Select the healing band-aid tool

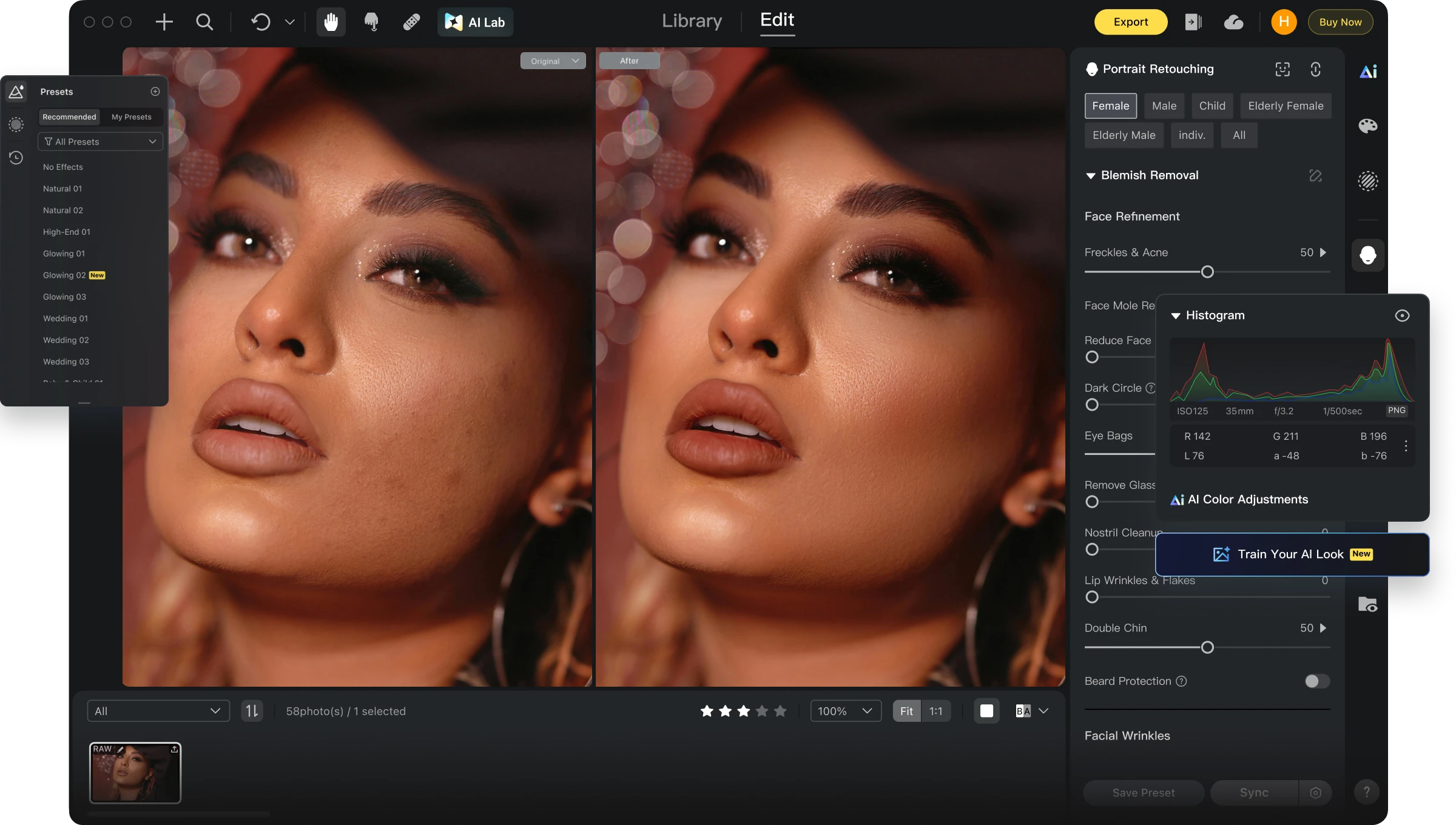click(411, 22)
